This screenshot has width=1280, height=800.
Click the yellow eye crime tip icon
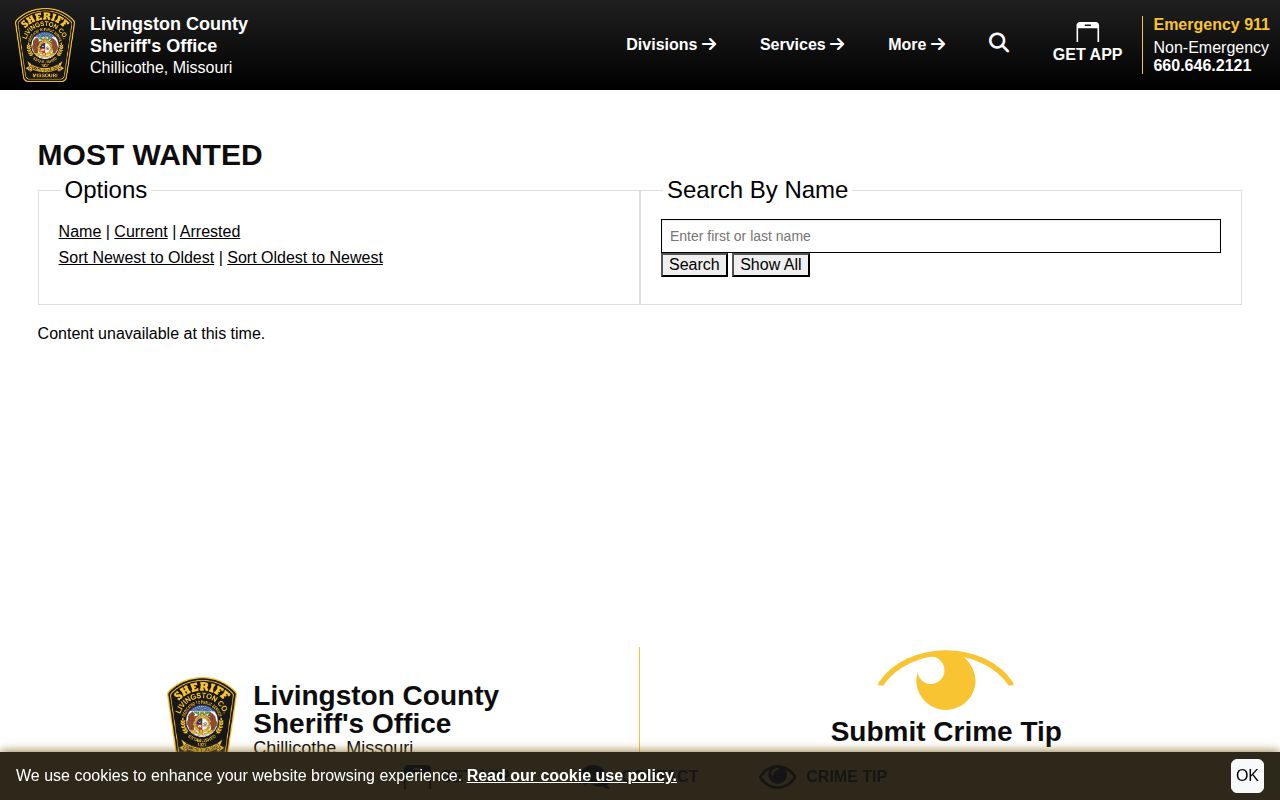tap(946, 681)
